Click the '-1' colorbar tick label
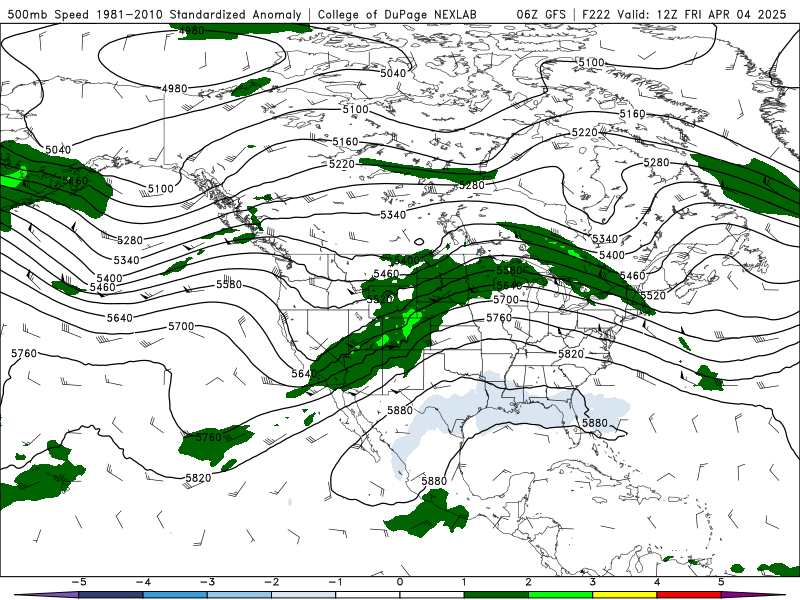The image size is (800, 600). coord(335,582)
